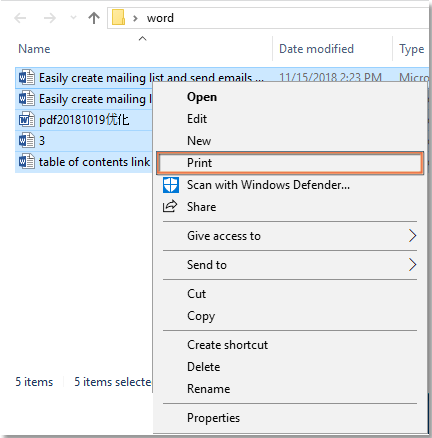The width and height of the screenshot is (432, 438).
Task: Go up one folder level arrow
Action: (94, 18)
